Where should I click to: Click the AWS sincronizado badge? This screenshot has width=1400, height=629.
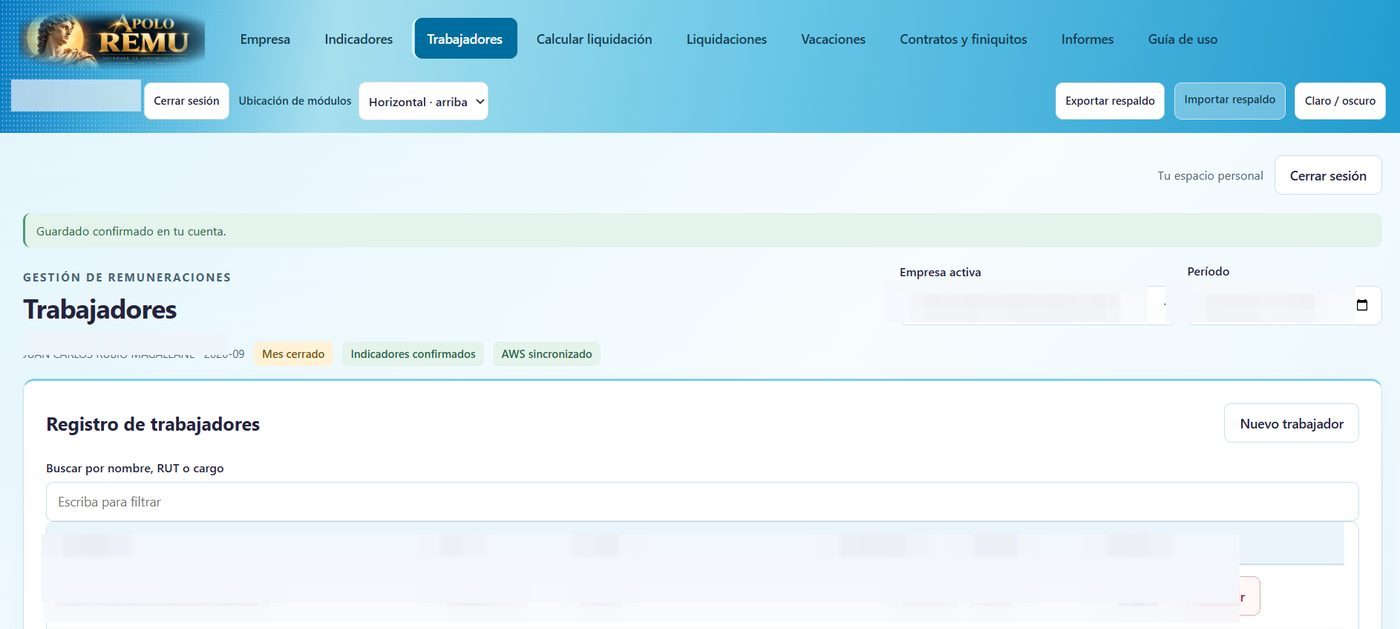click(x=546, y=354)
